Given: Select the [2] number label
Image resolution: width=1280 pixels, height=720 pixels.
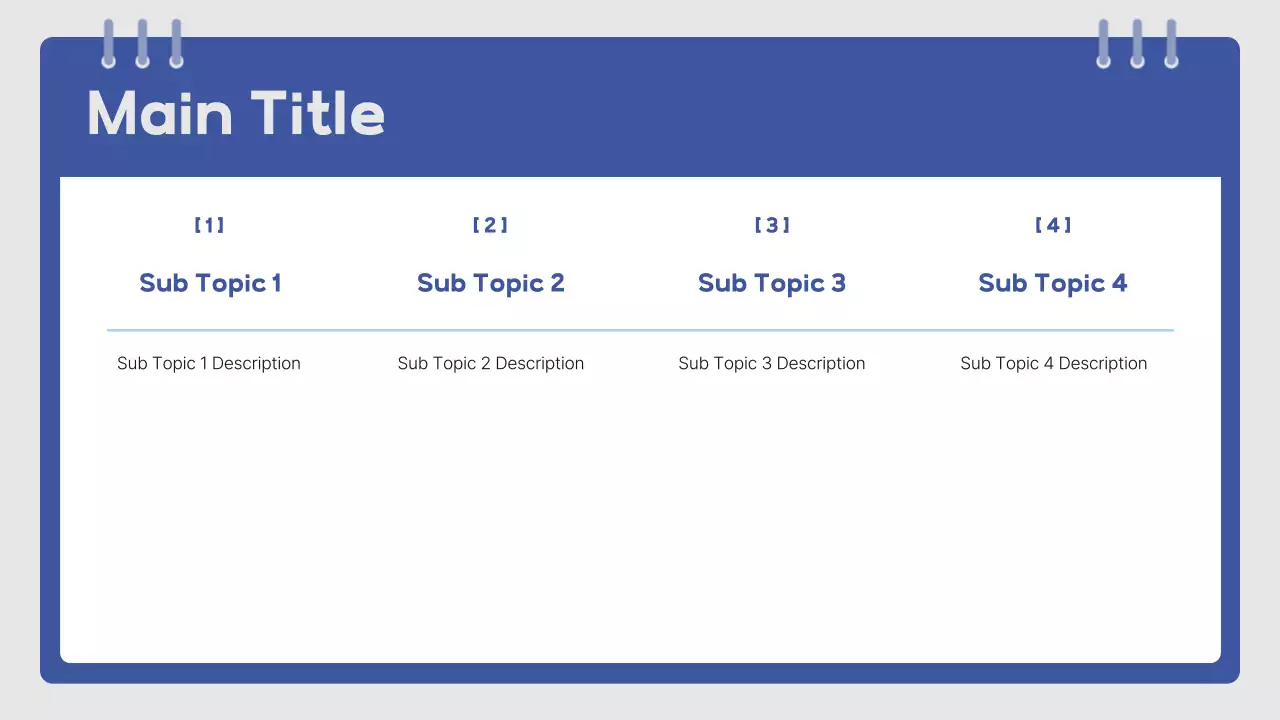Looking at the screenshot, I should pos(490,225).
